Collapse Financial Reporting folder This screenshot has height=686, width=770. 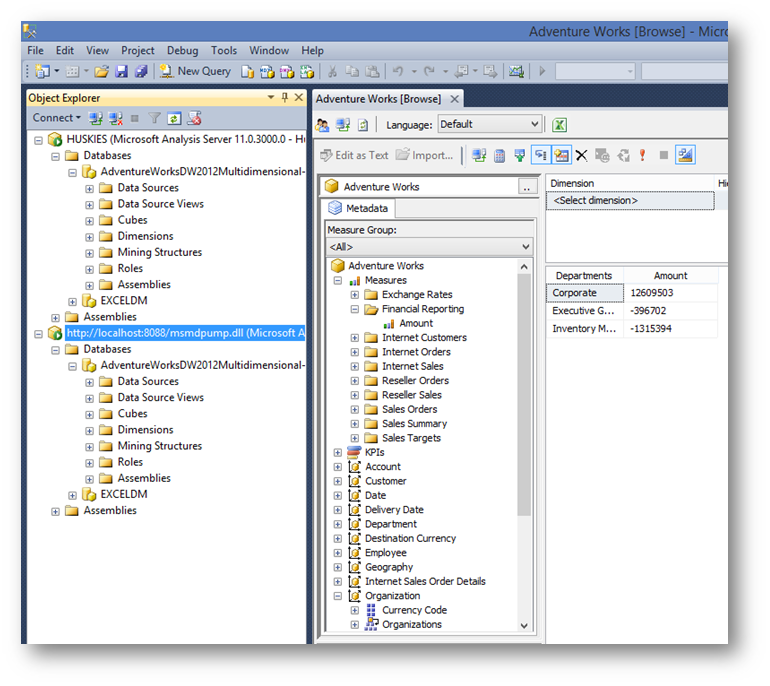[355, 309]
